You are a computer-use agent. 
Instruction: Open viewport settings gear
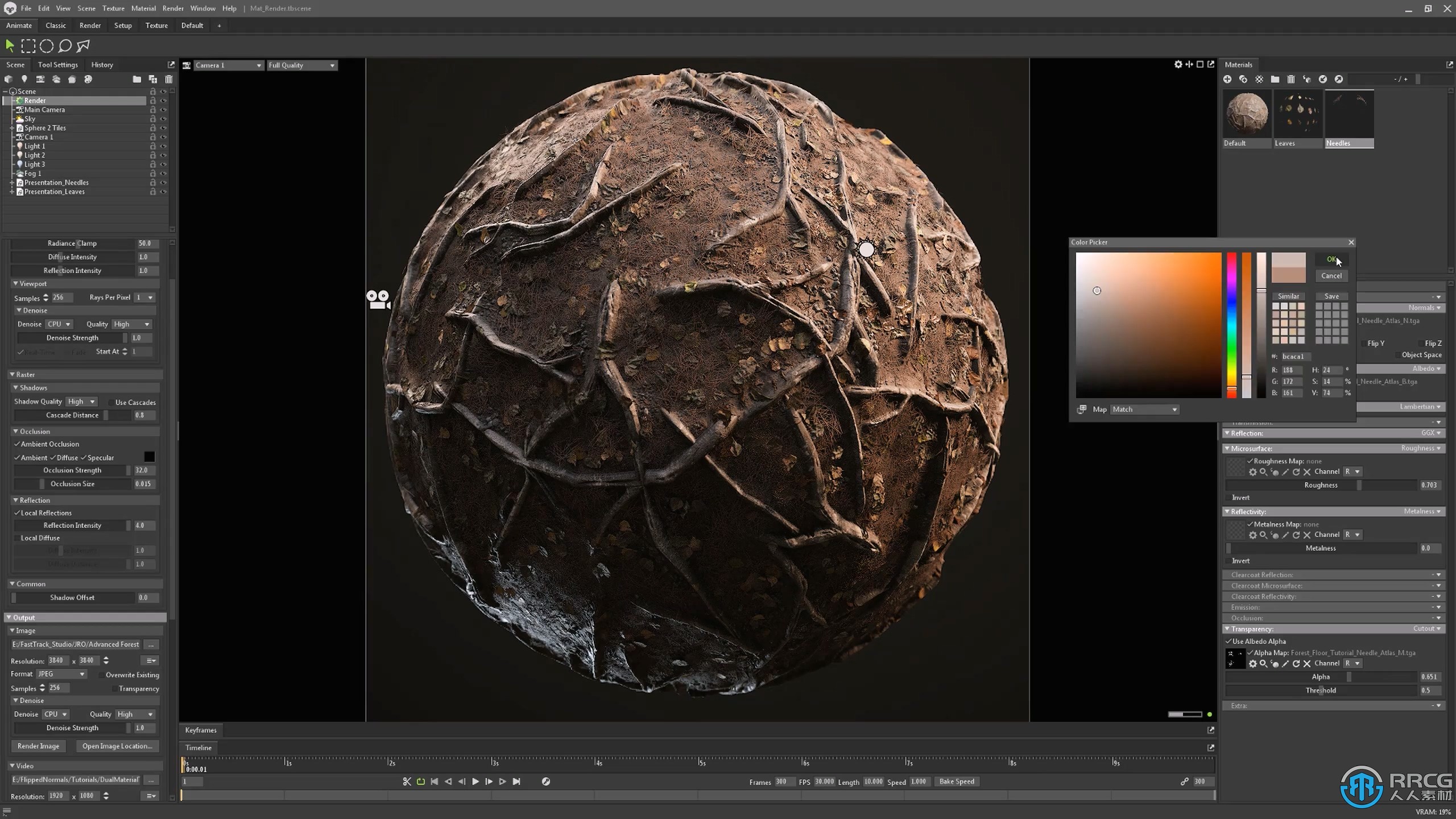(1178, 64)
